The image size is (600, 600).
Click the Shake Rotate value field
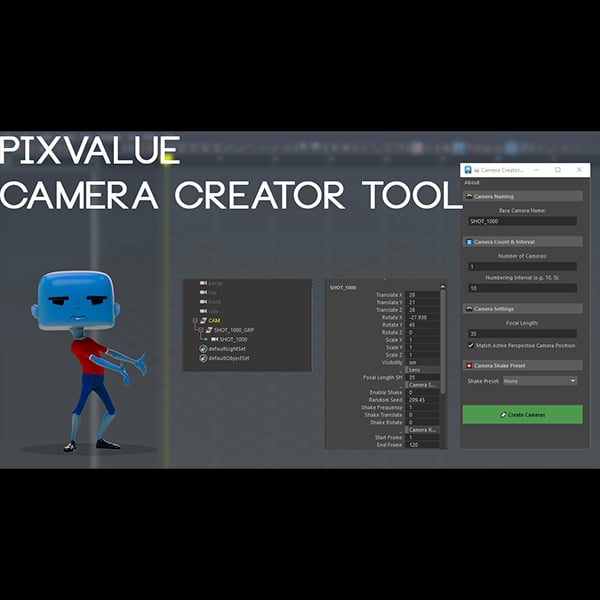[422, 422]
